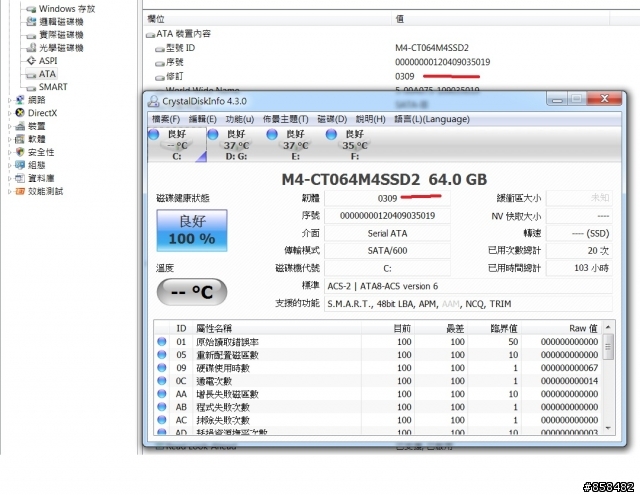Click status orb of attribute 05 row
Screen dimensions: 640x495
(162, 355)
